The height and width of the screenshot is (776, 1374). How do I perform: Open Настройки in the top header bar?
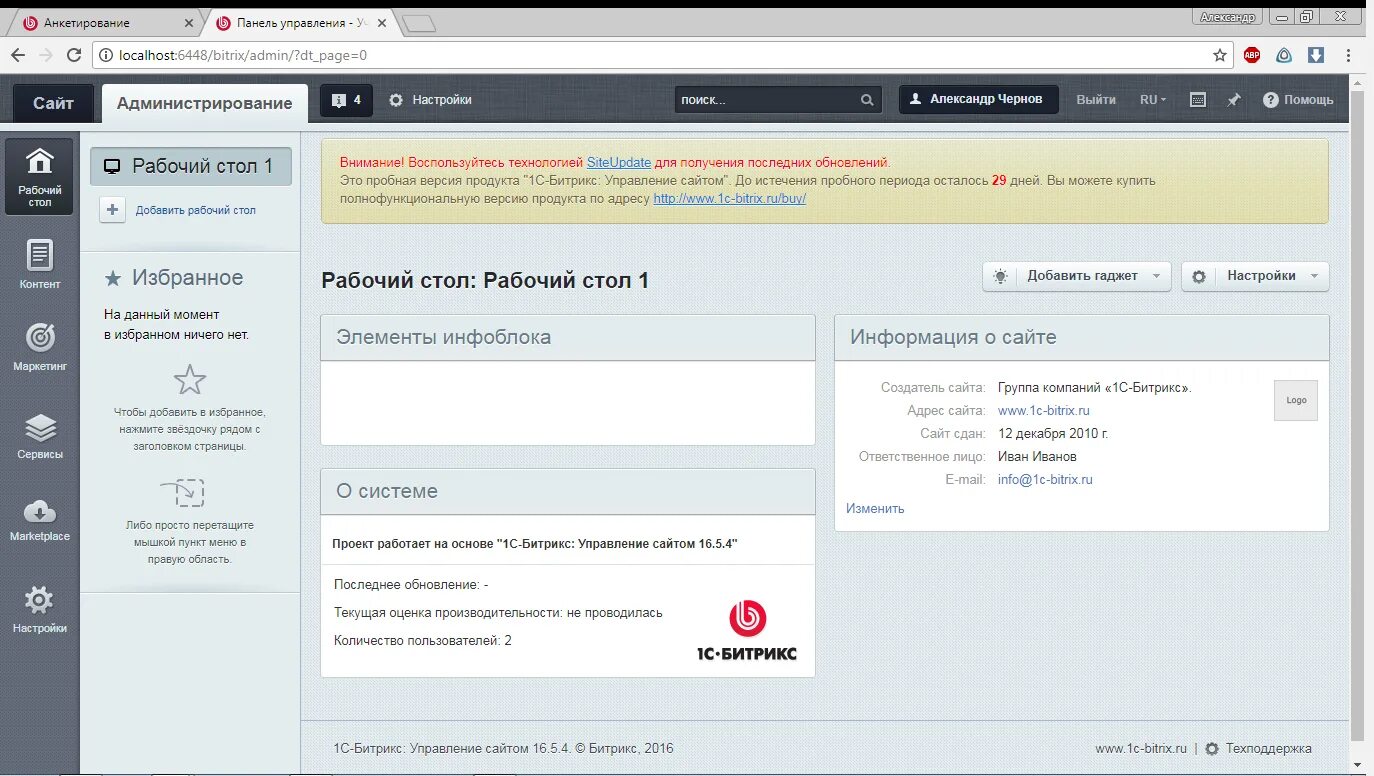[x=430, y=100]
